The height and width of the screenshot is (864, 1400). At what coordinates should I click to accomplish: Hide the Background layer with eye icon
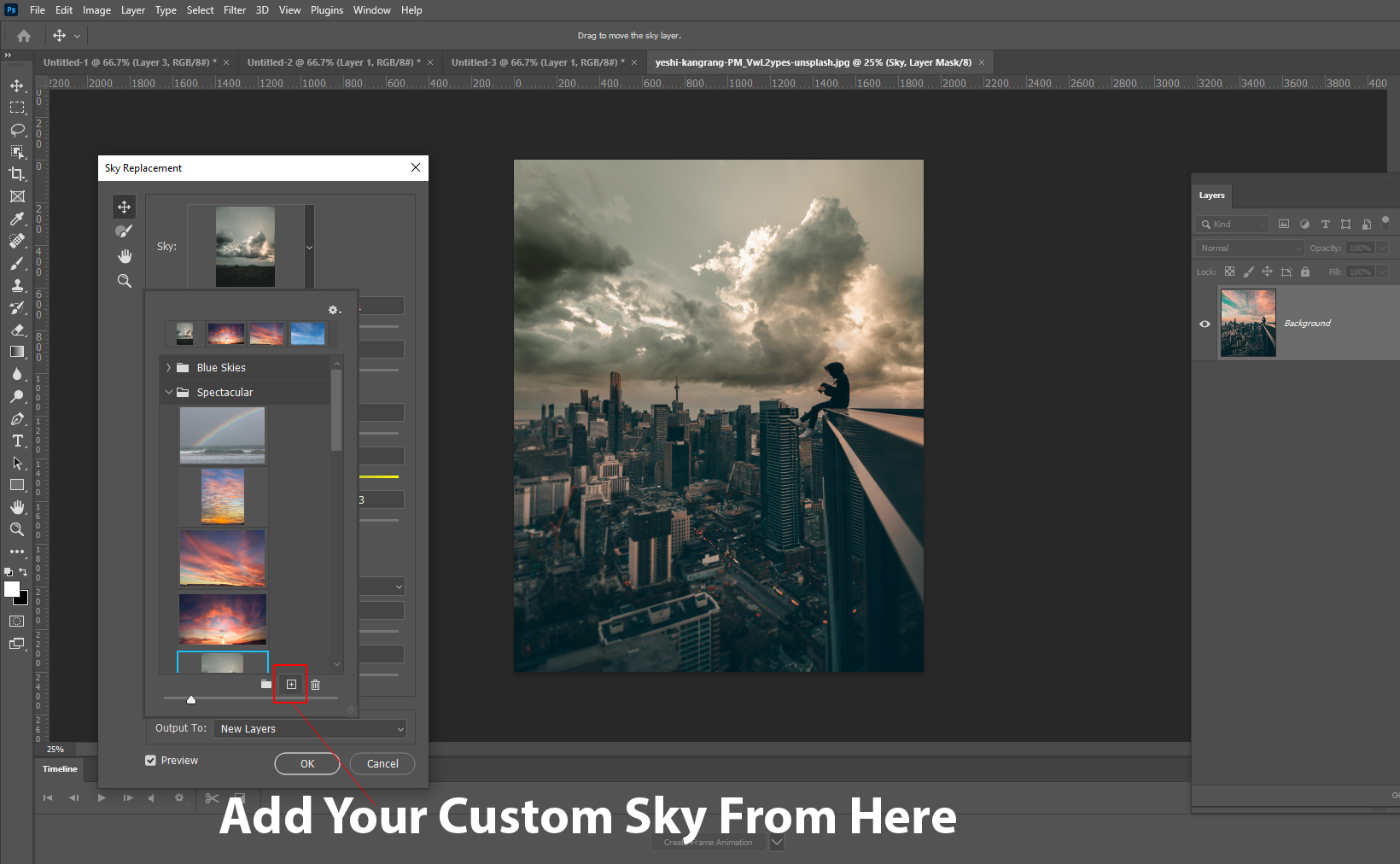pos(1205,324)
